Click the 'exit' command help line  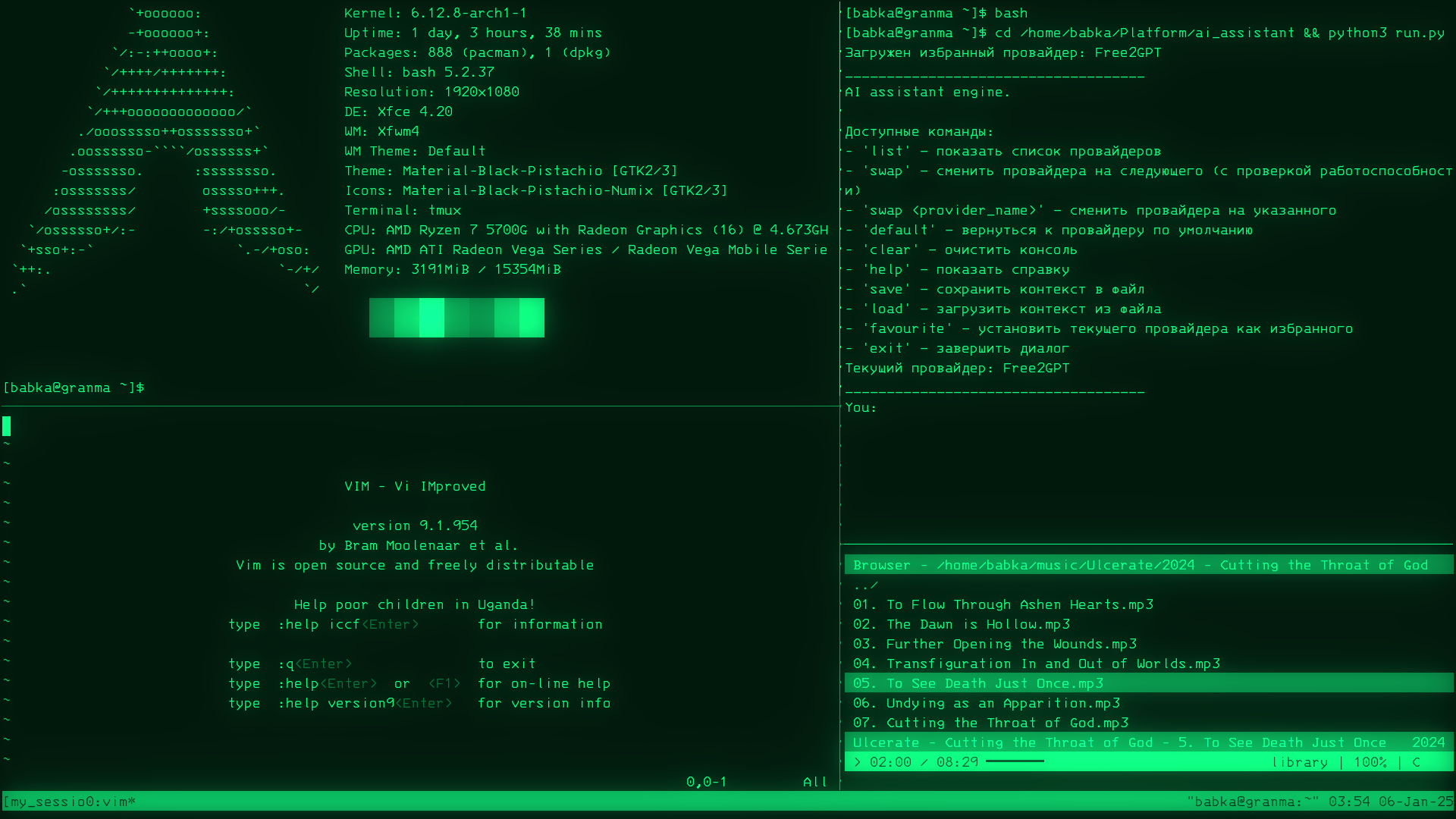click(x=957, y=348)
